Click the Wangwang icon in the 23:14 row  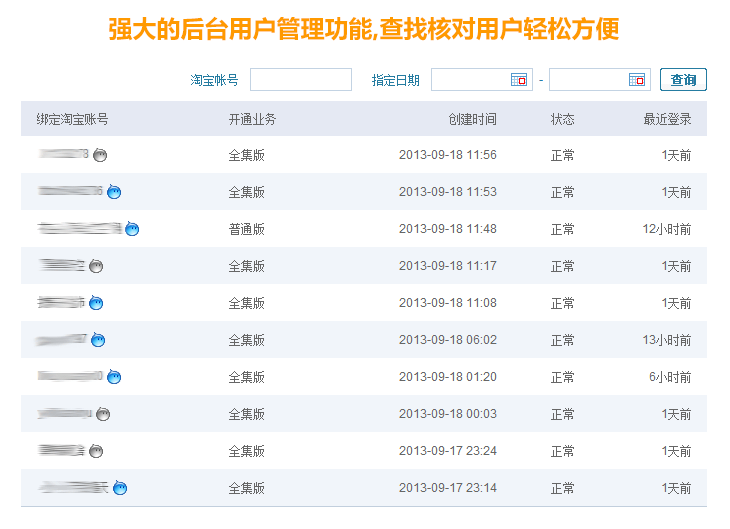pyautogui.click(x=120, y=488)
